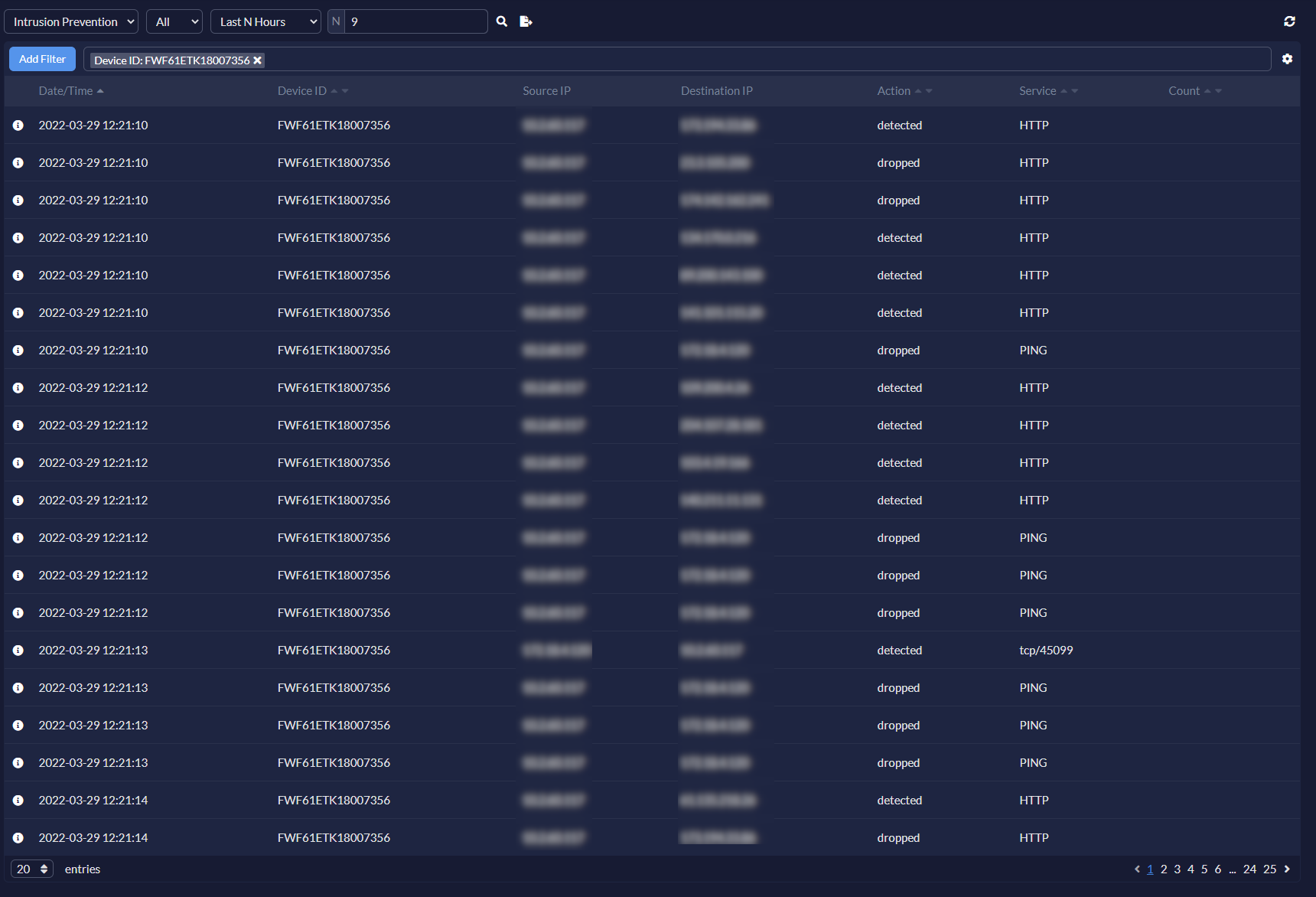Viewport: 1316px width, 897px height.
Task: Sort Action descending with the down arrow
Action: (929, 91)
